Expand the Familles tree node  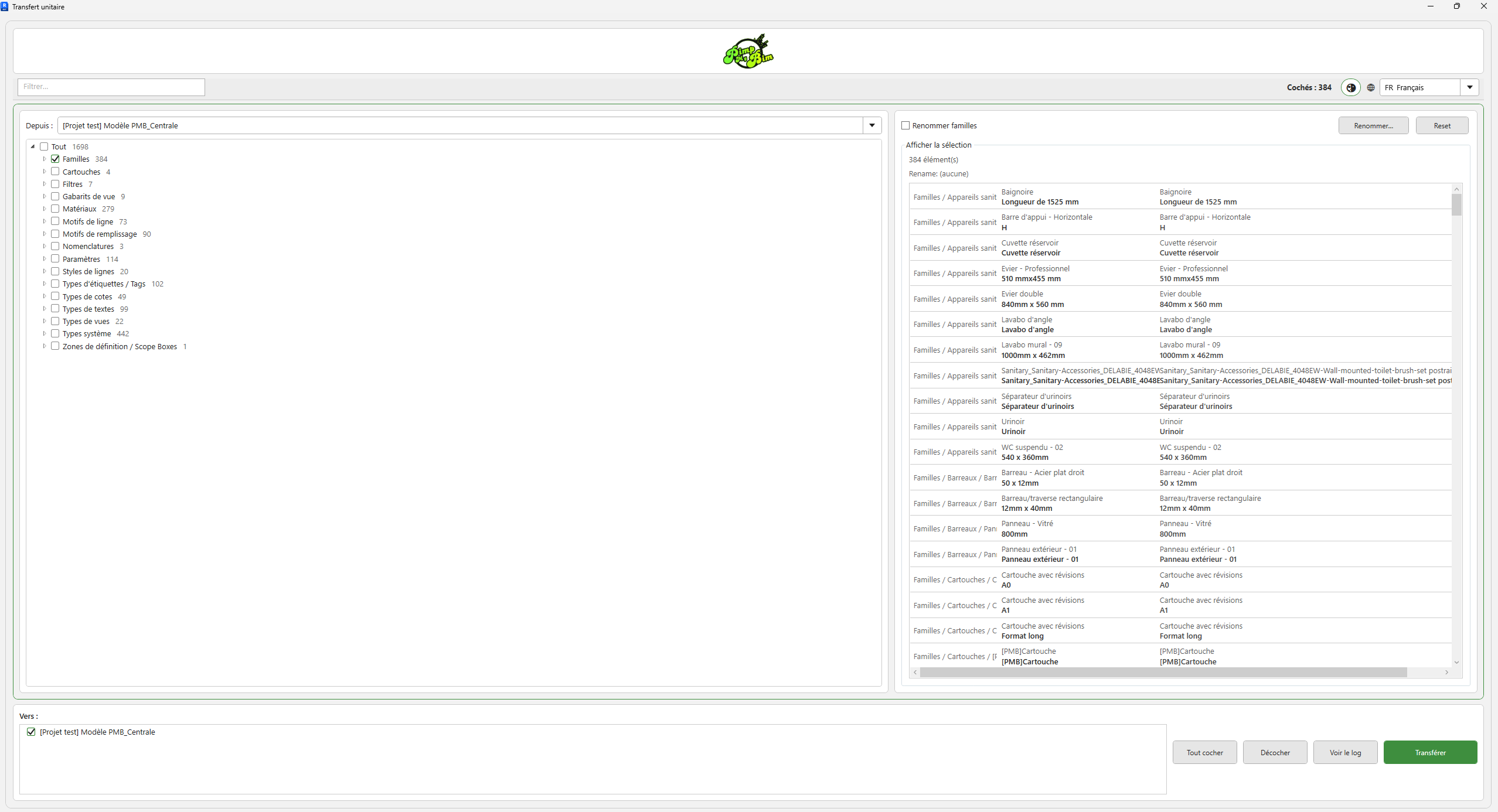pos(44,159)
